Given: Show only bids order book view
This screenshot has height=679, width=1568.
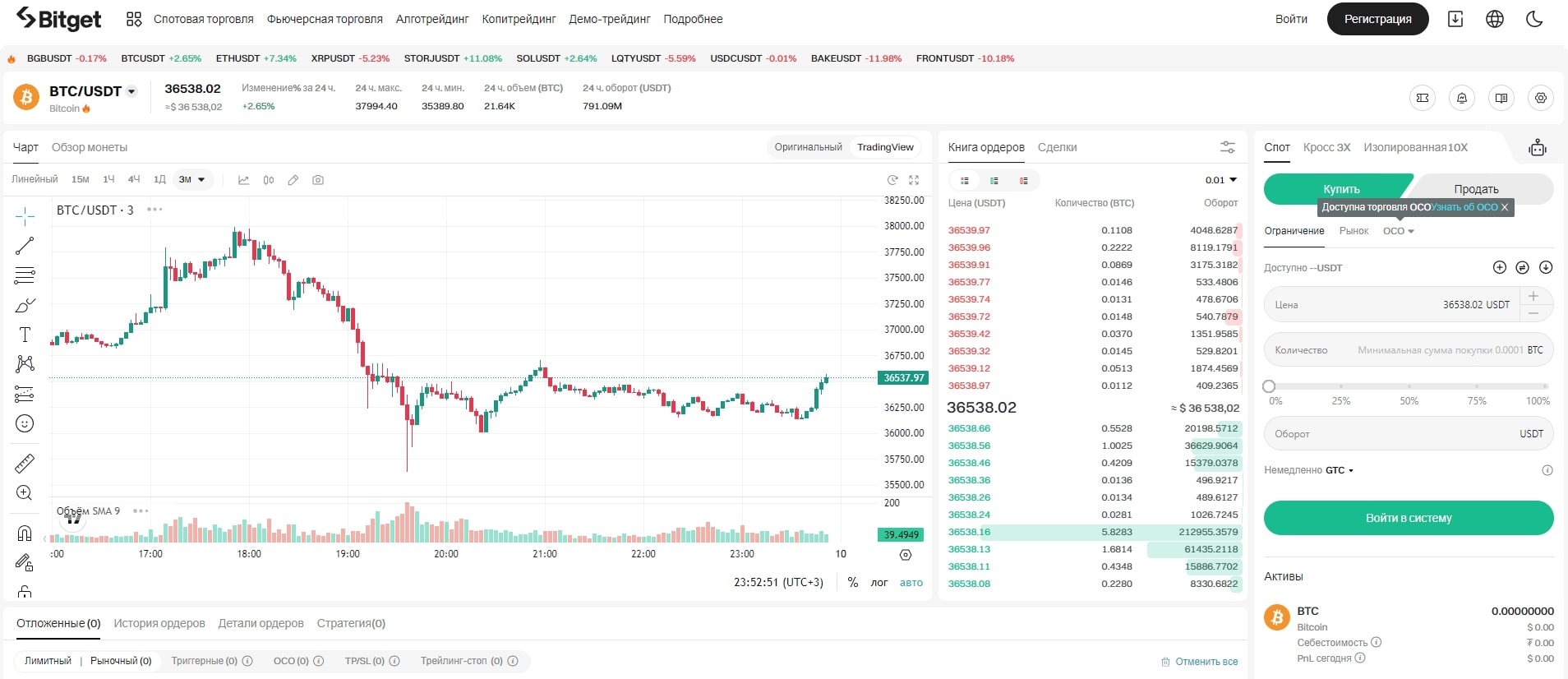Looking at the screenshot, I should point(994,180).
